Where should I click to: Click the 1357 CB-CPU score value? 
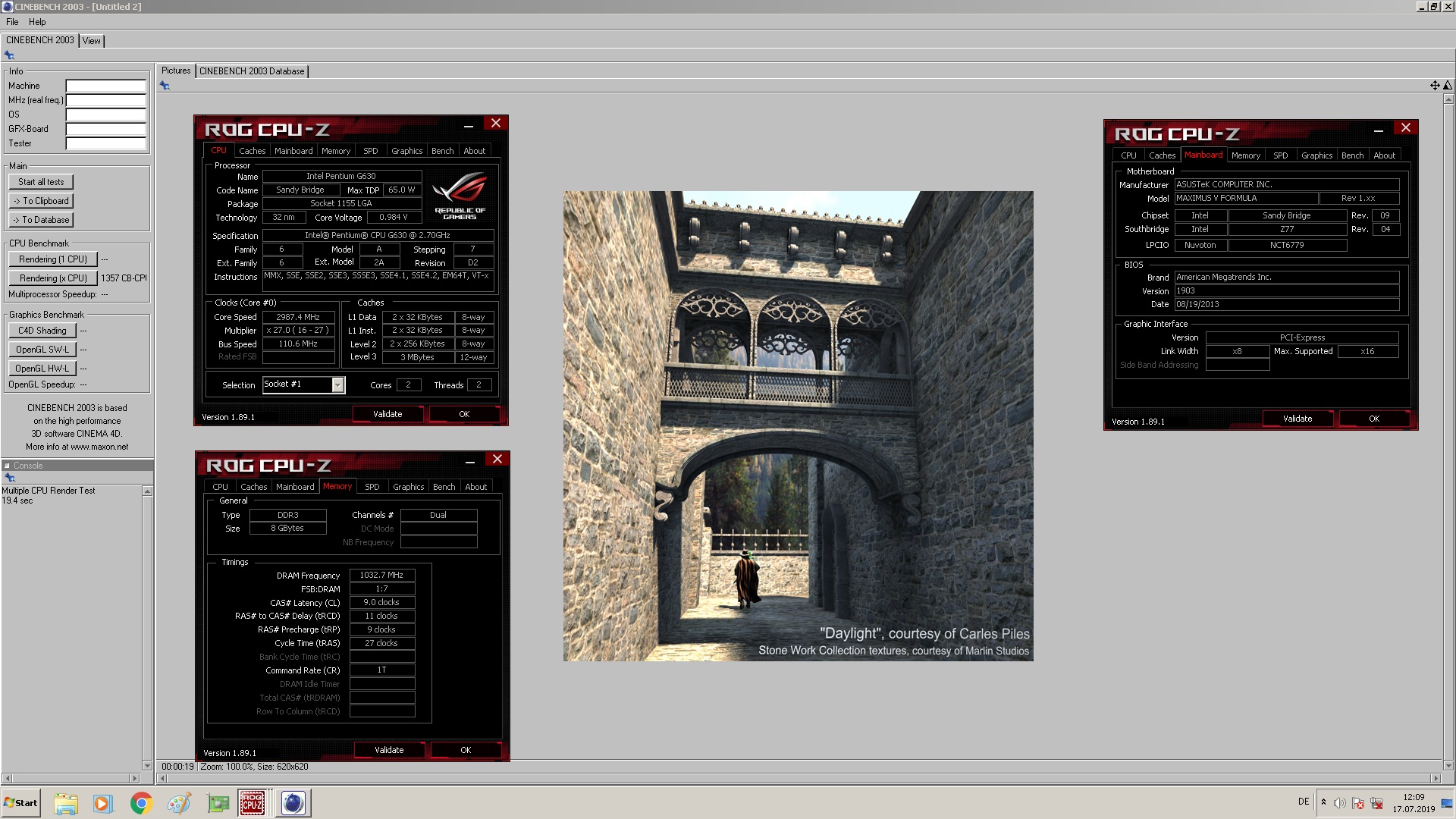click(x=124, y=278)
